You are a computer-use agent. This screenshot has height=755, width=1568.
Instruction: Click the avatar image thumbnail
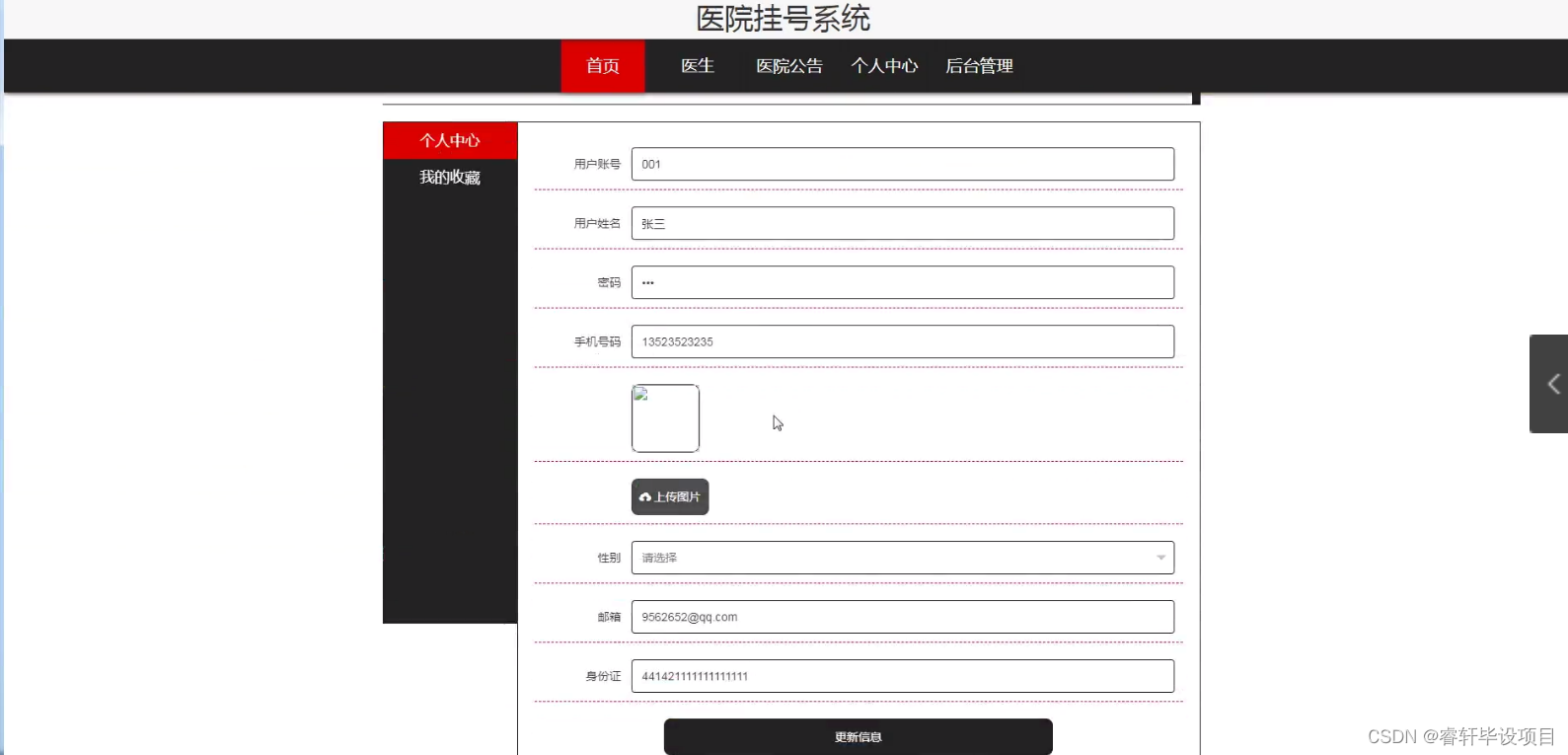665,418
